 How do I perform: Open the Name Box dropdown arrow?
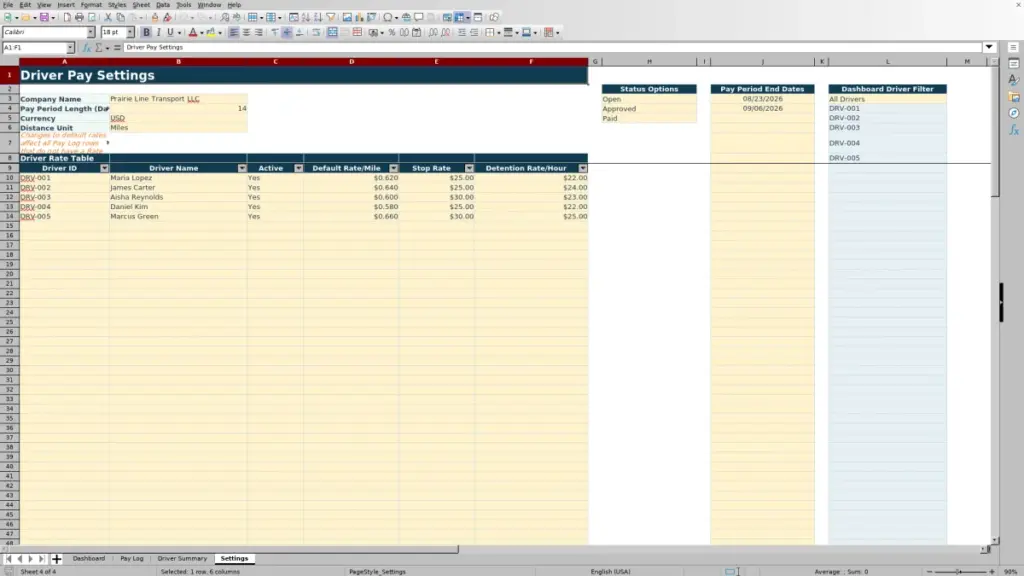pos(70,48)
